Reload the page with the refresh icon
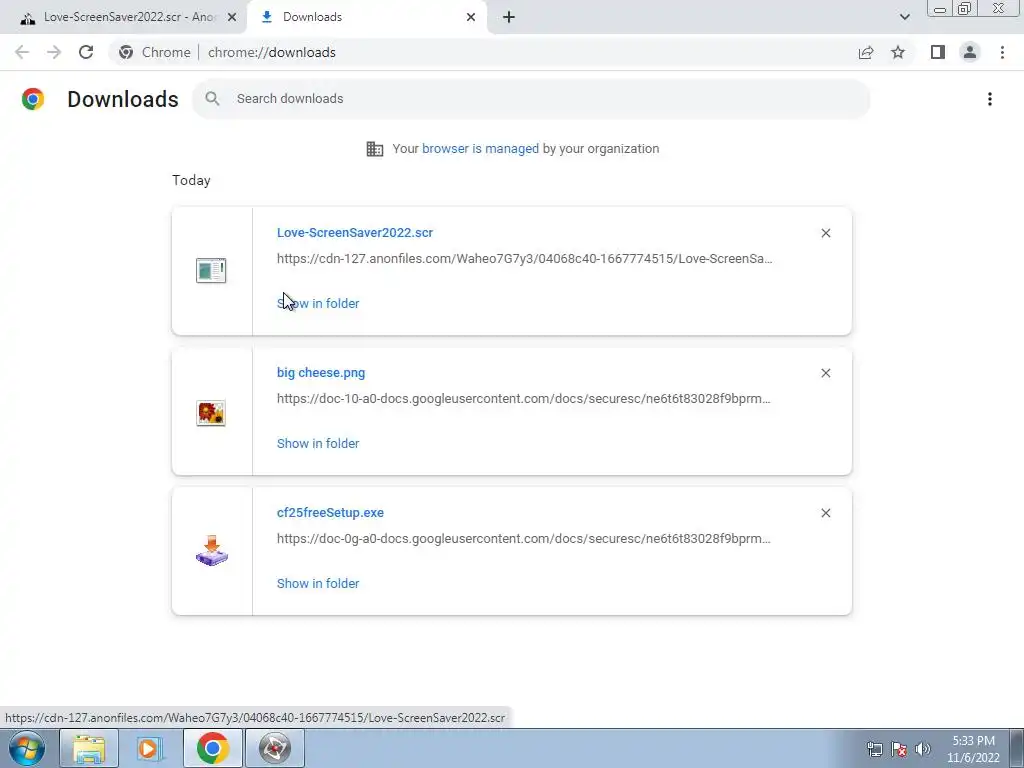This screenshot has width=1024, height=768. [x=86, y=52]
